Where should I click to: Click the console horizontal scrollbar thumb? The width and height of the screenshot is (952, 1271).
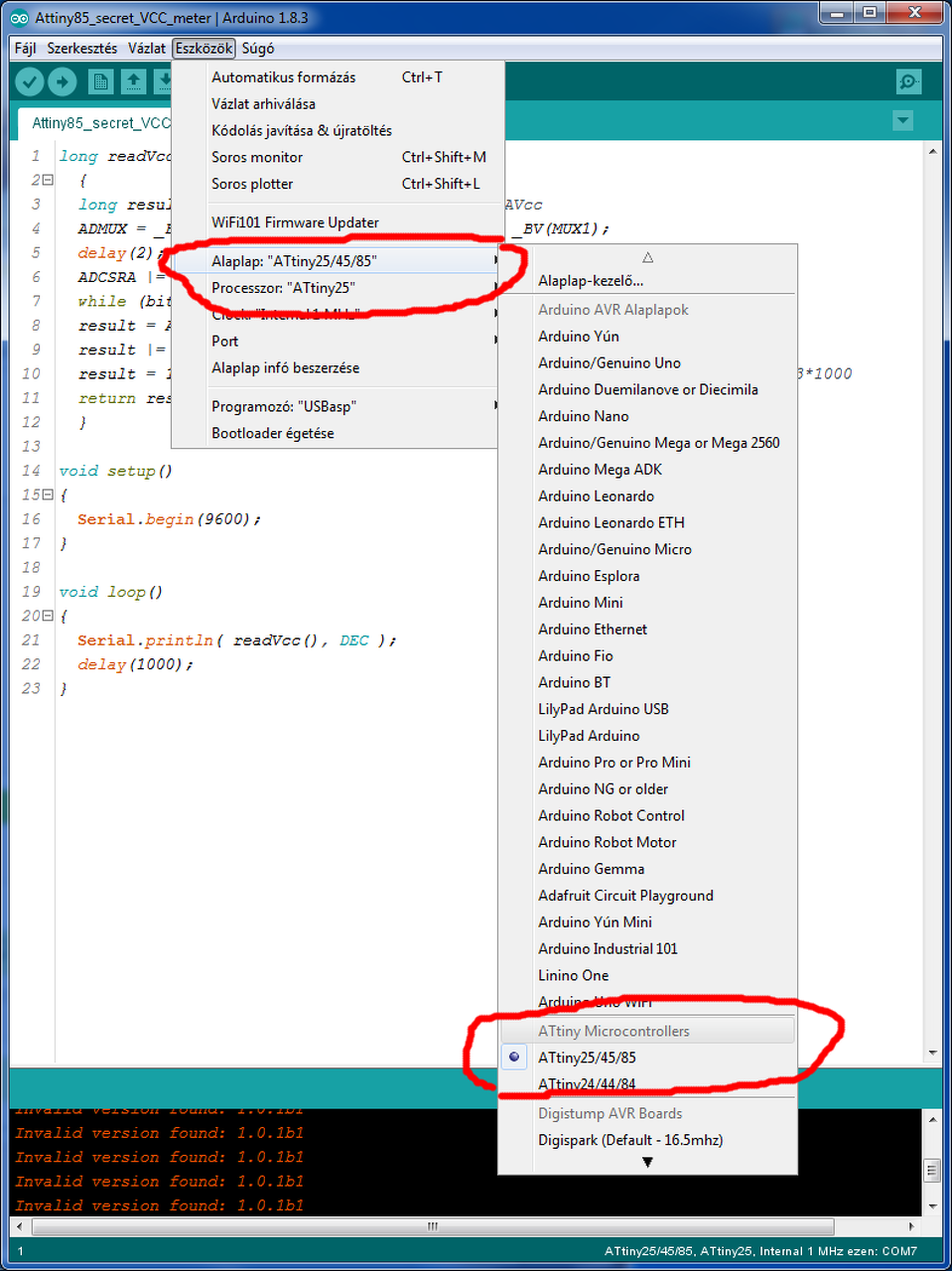(432, 1226)
